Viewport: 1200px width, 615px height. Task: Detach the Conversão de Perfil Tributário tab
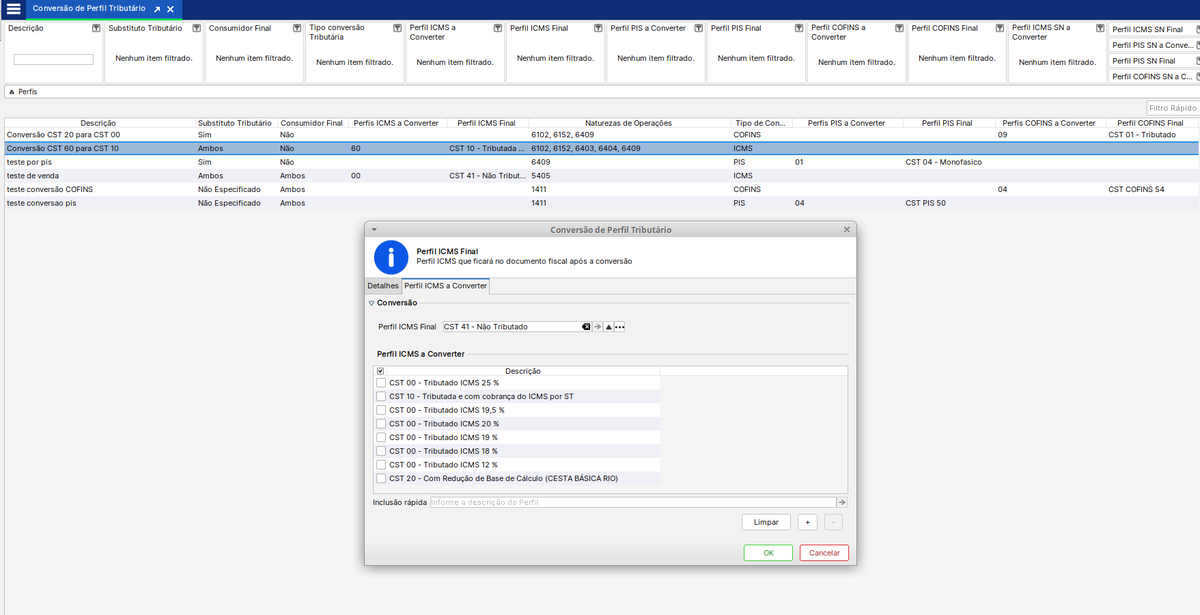[157, 9]
